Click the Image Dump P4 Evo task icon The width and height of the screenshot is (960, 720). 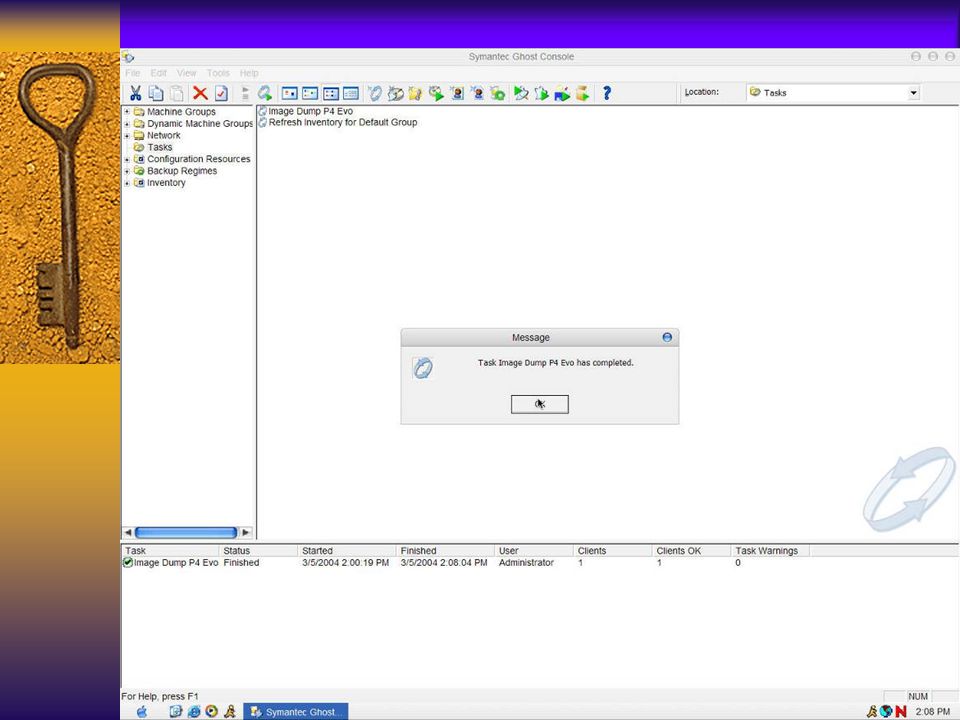click(263, 111)
